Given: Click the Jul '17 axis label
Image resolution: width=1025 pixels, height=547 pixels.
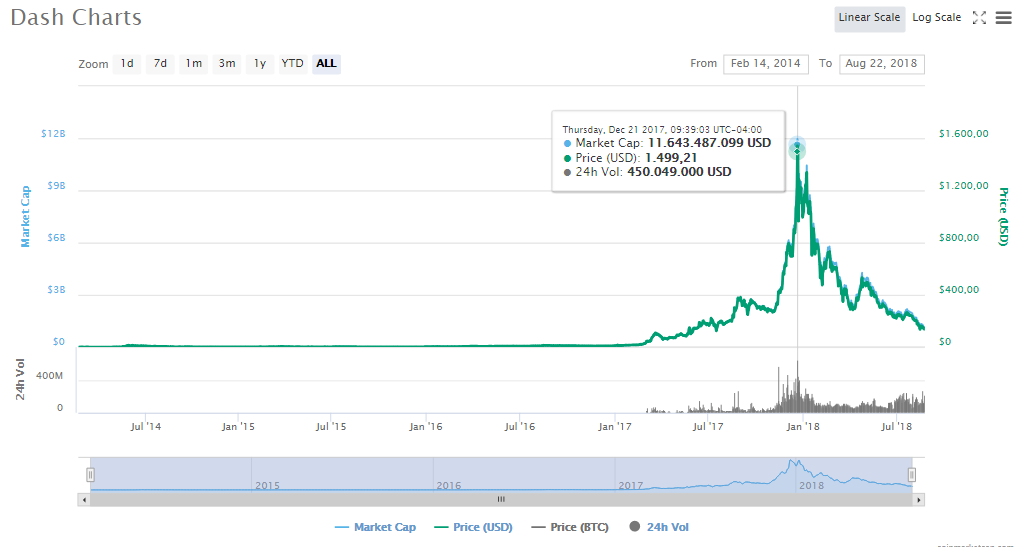Looking at the screenshot, I should coord(708,426).
